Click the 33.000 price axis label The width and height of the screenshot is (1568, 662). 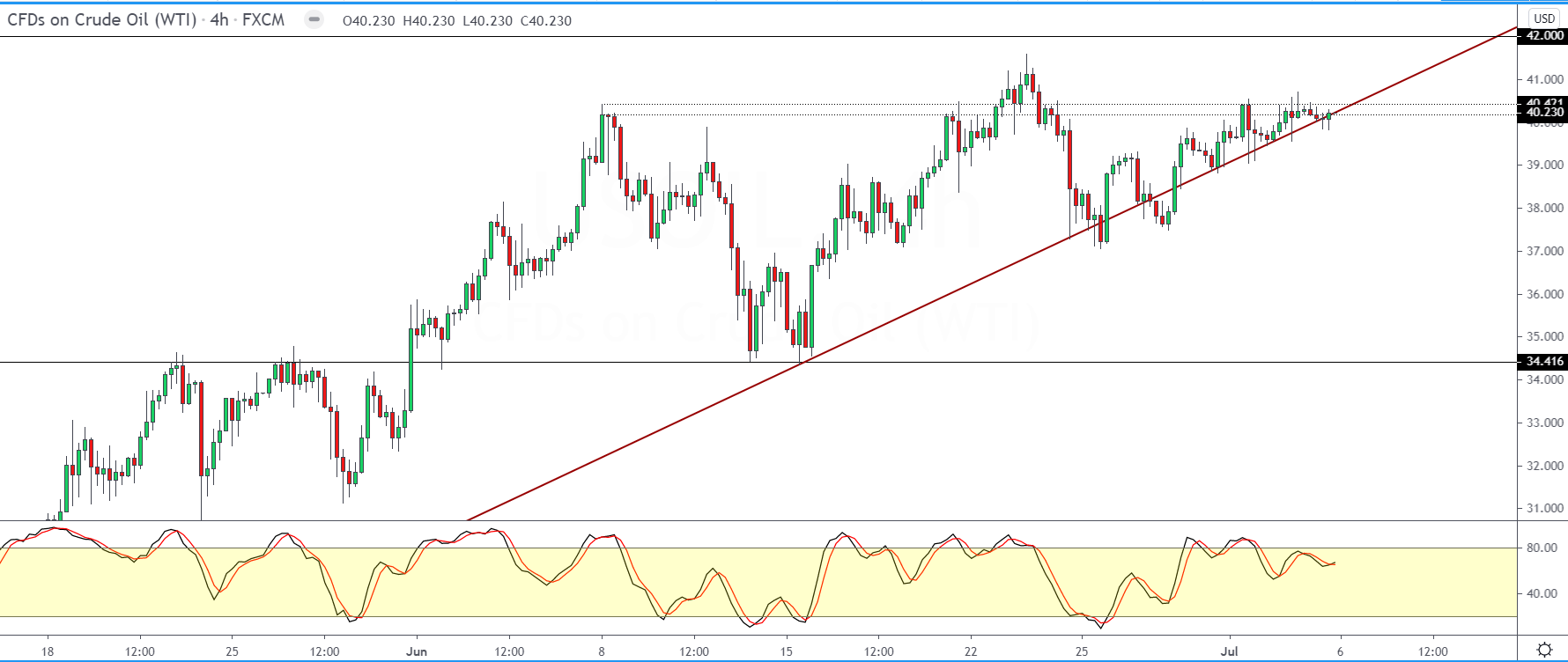tap(1545, 423)
